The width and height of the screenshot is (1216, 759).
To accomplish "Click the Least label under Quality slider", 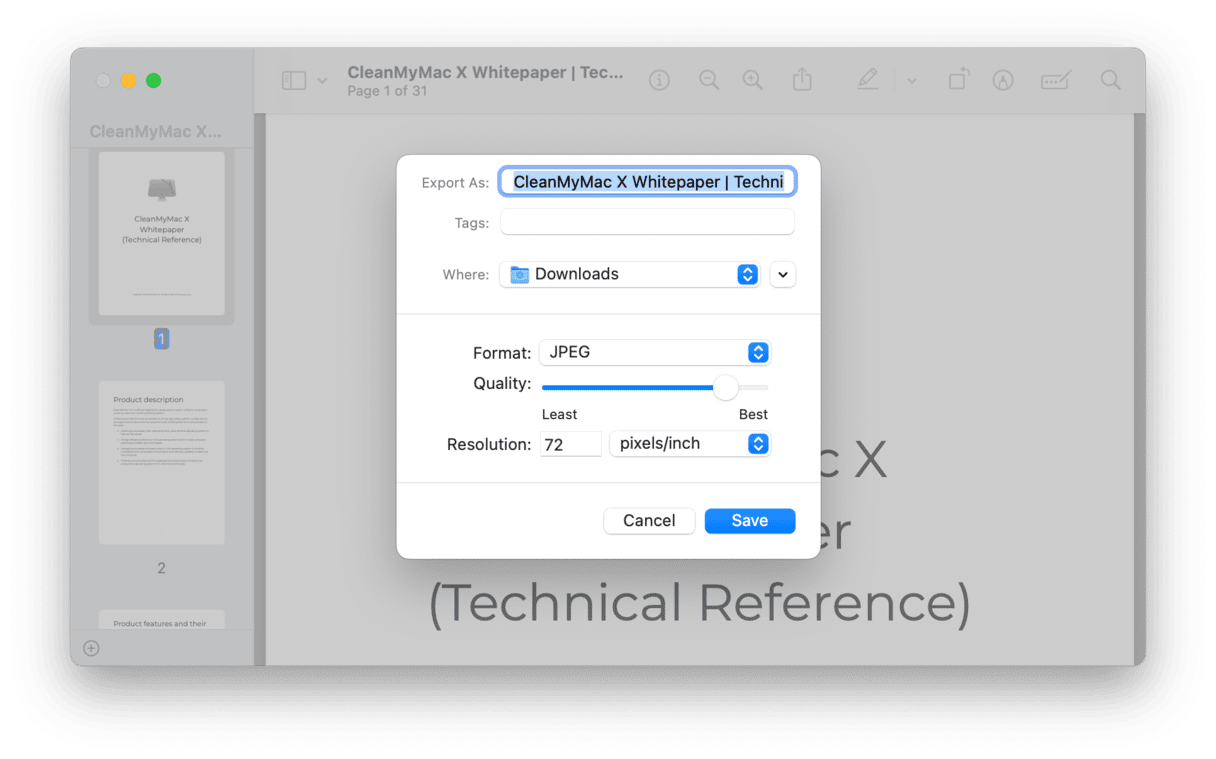I will tap(559, 414).
